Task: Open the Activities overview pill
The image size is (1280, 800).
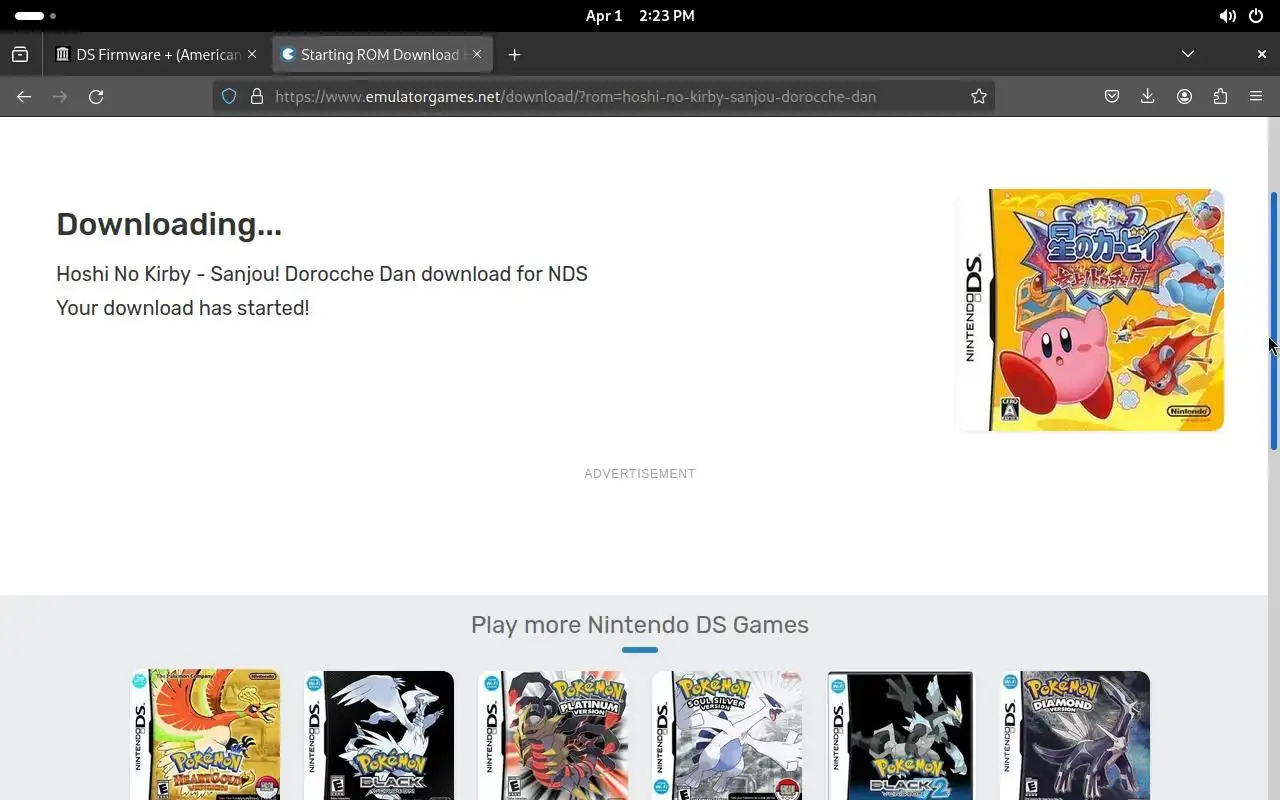Action: coord(35,16)
